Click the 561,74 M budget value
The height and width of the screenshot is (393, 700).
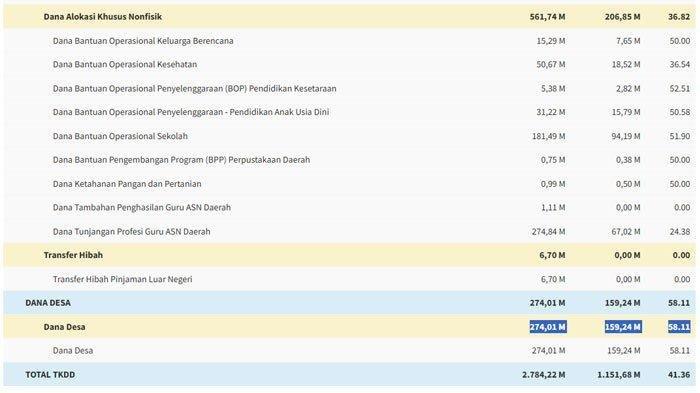[x=547, y=17]
